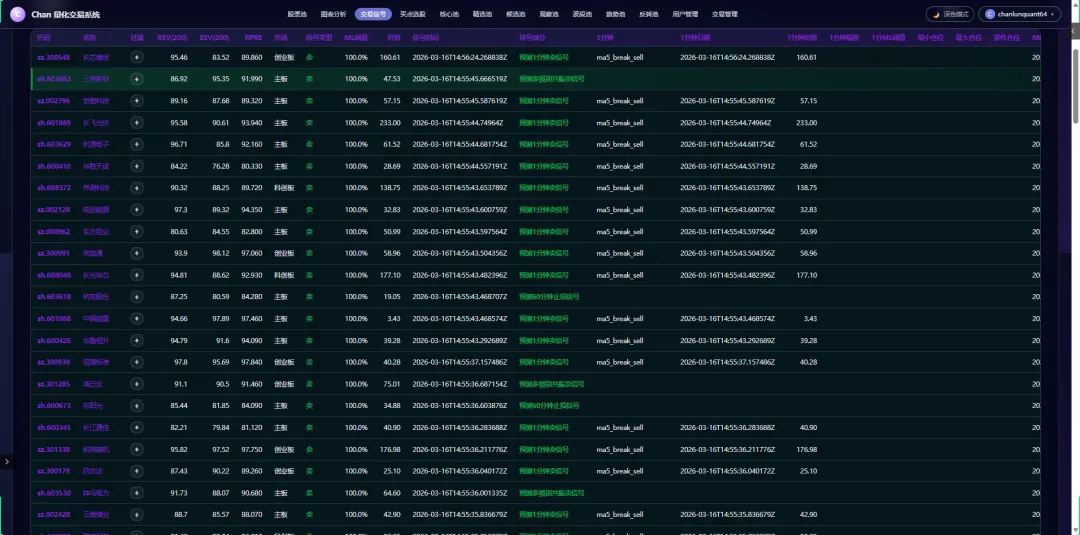Viewport: 1080px width, 535px height.
Task: Open the 核心池 nav tab
Action: pyautogui.click(x=448, y=14)
